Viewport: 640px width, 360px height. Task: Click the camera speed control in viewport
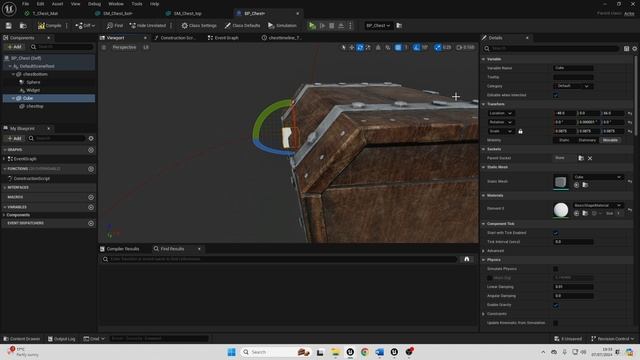(x=466, y=47)
